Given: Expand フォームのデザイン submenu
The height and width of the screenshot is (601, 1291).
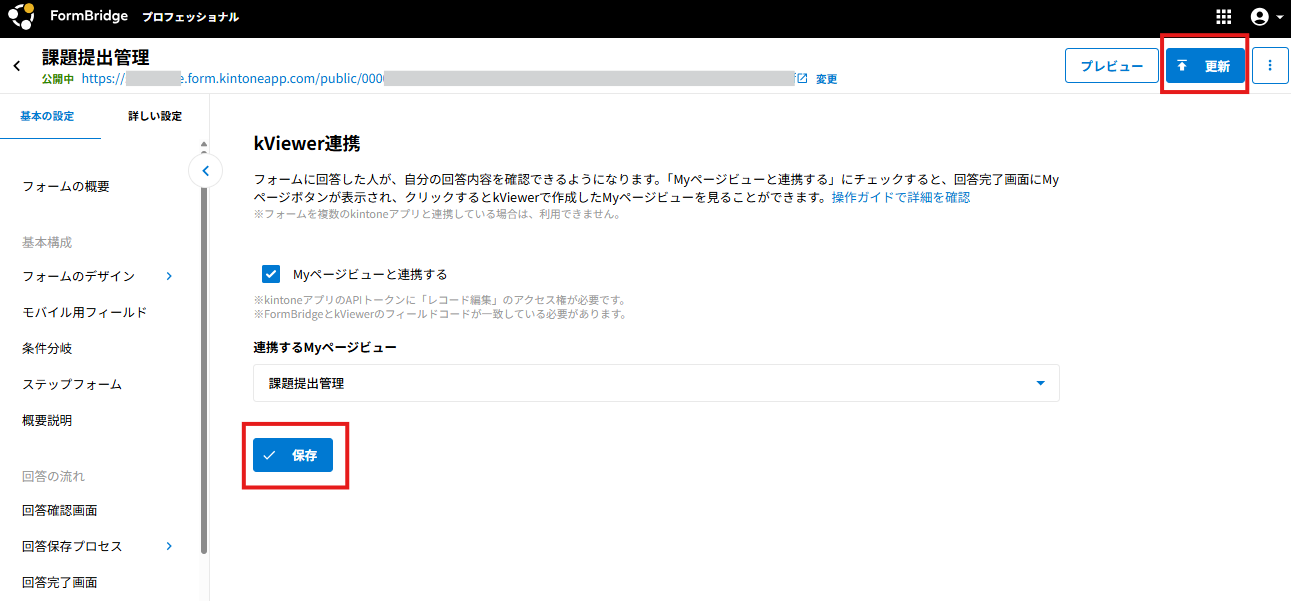Looking at the screenshot, I should (168, 276).
